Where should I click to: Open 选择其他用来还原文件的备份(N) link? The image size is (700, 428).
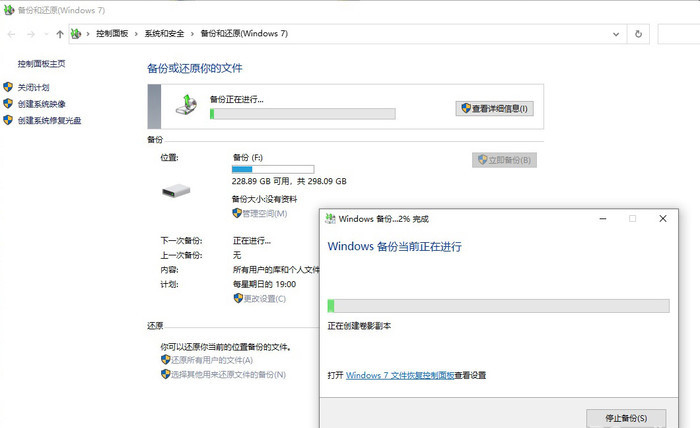point(229,374)
